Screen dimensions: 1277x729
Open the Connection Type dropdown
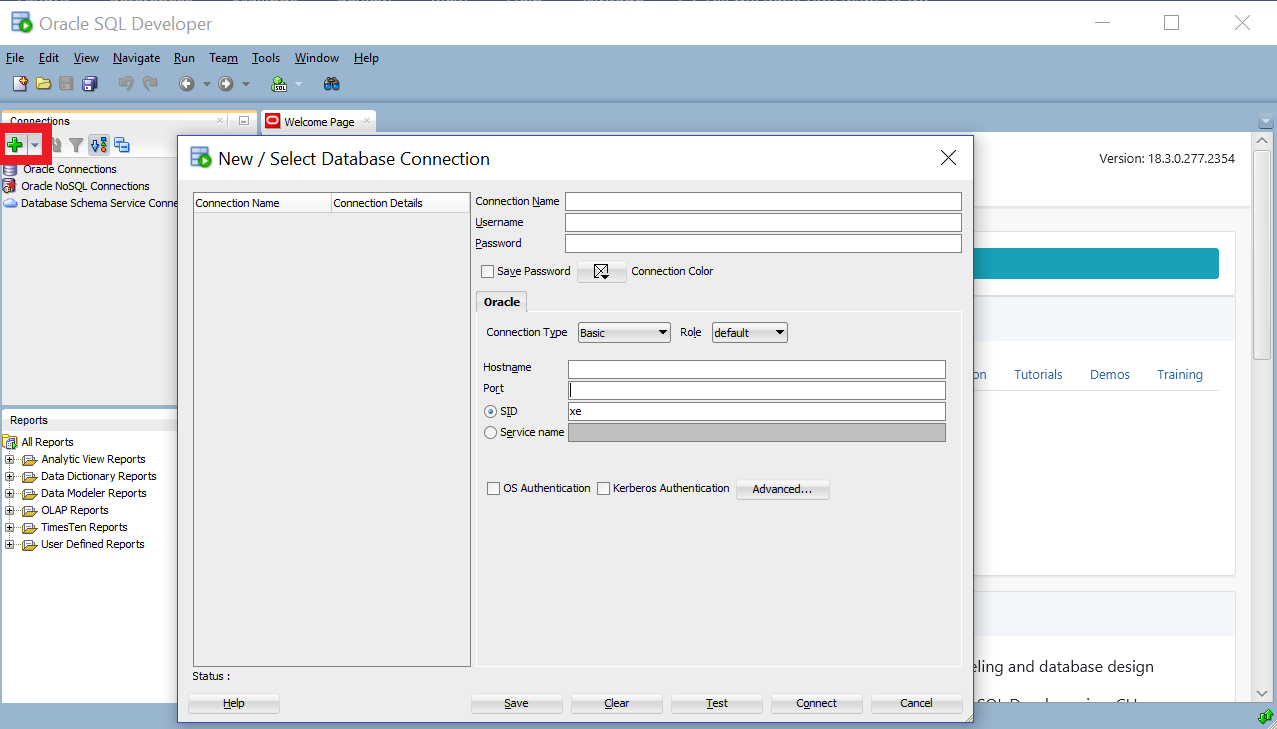(624, 333)
